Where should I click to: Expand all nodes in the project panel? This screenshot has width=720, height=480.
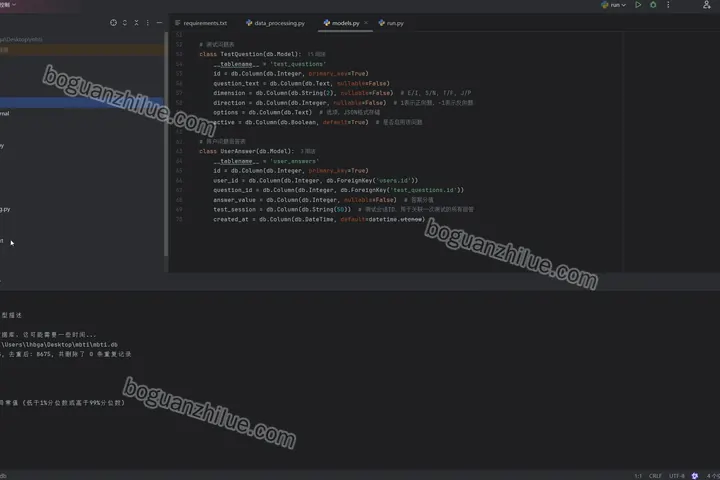pyautogui.click(x=125, y=23)
